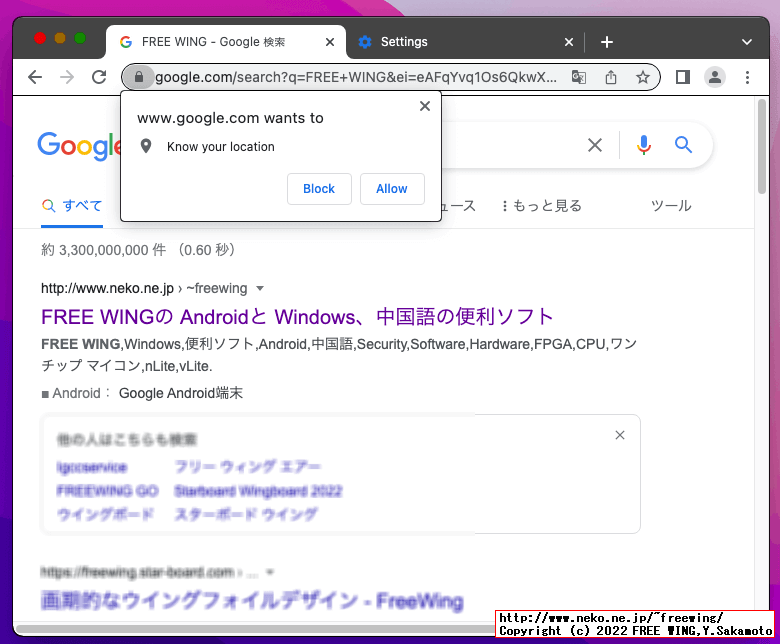Image resolution: width=780 pixels, height=644 pixels.
Task: Open the profile avatar menu
Action: [715, 77]
